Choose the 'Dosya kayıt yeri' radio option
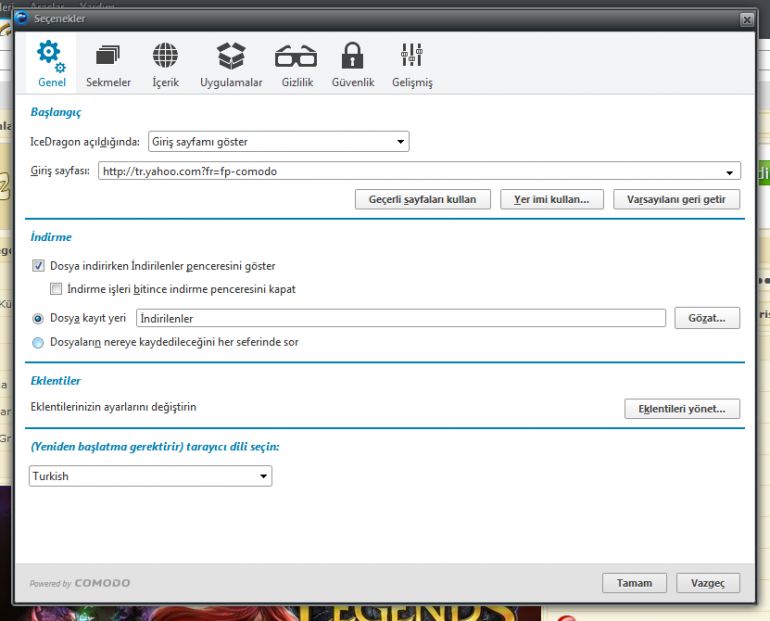 (39, 318)
